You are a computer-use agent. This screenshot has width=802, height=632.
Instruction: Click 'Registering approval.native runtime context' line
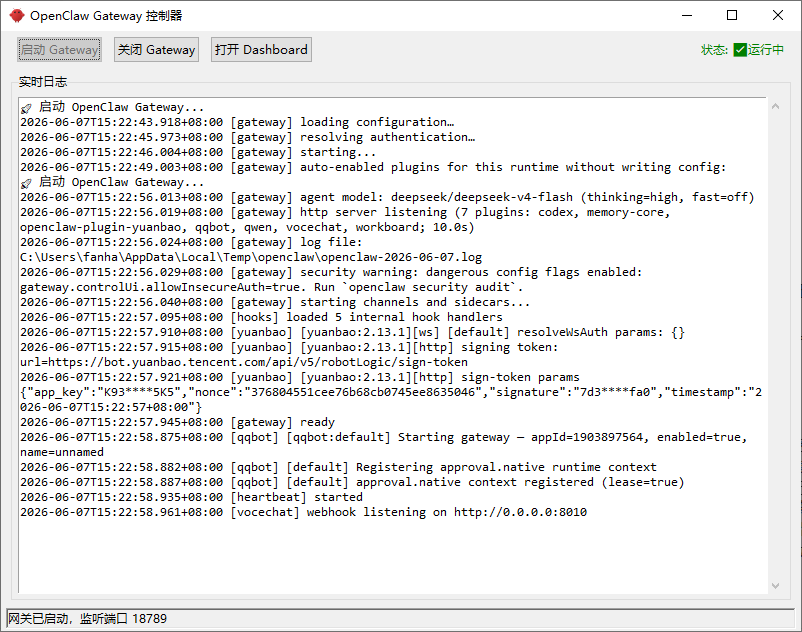[338, 467]
